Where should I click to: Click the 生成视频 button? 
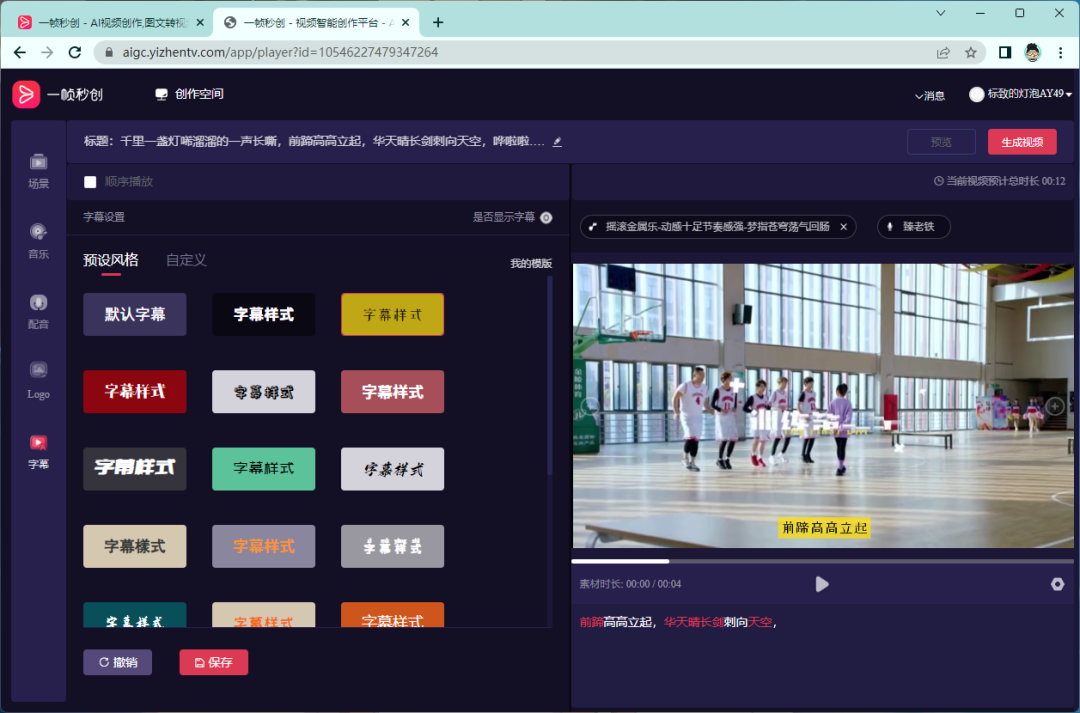click(x=1021, y=142)
